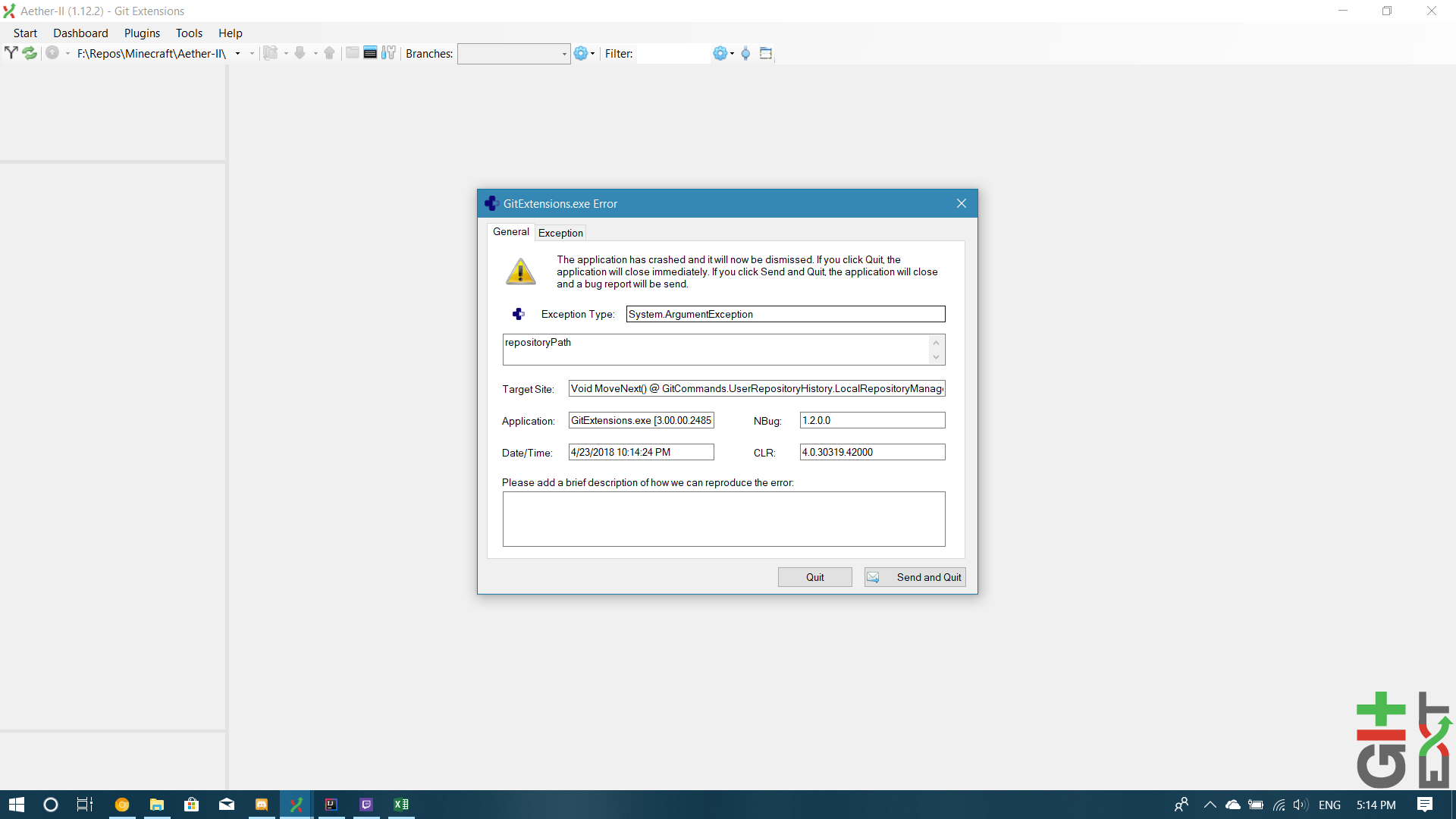Click the push up-arrow icon
Screen dimensions: 1456x819
pyautogui.click(x=329, y=53)
